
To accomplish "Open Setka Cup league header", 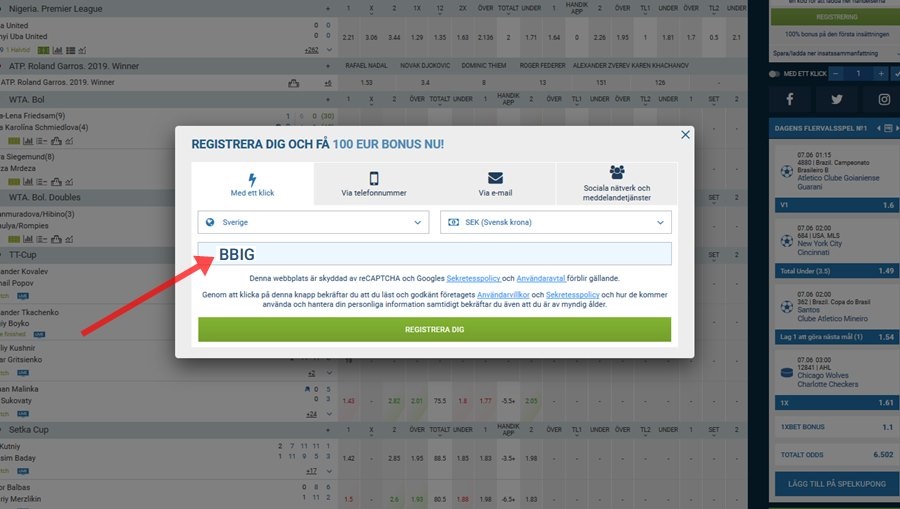I will 29,429.
